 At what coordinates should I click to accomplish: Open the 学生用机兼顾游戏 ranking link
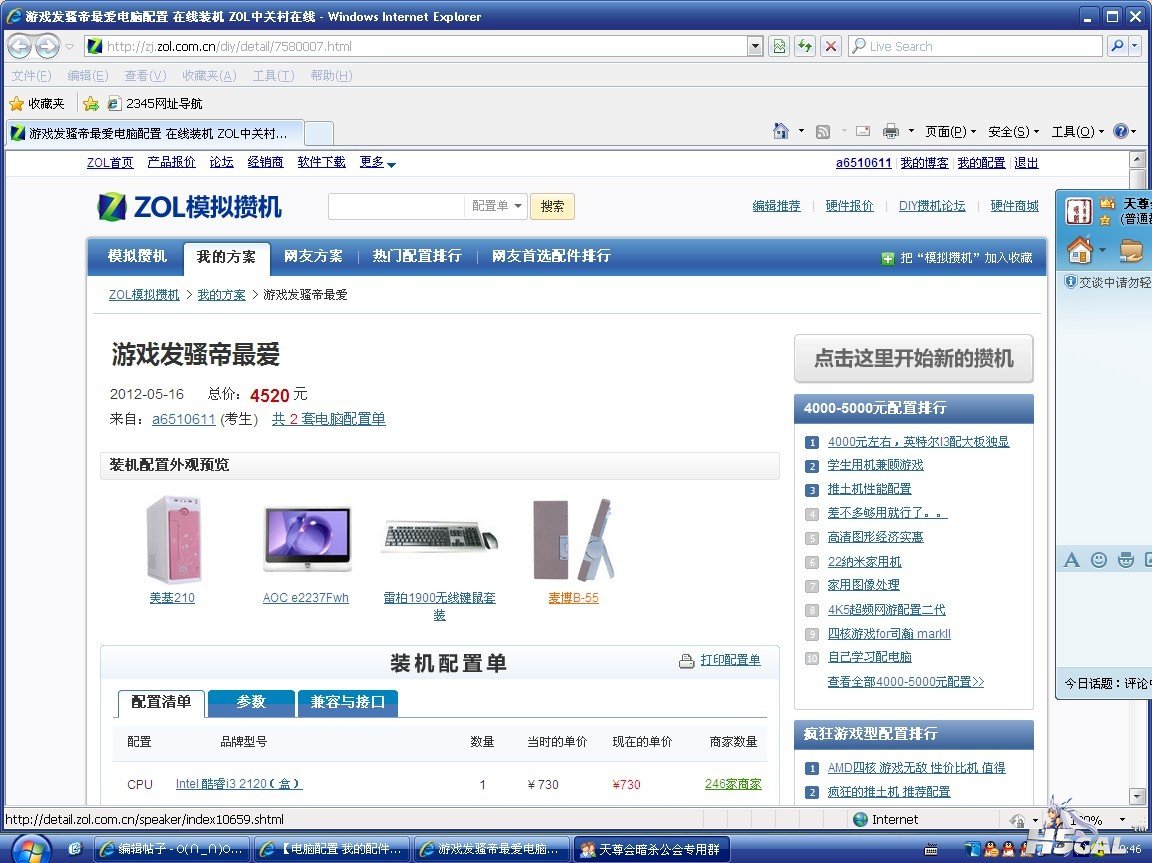(x=875, y=465)
